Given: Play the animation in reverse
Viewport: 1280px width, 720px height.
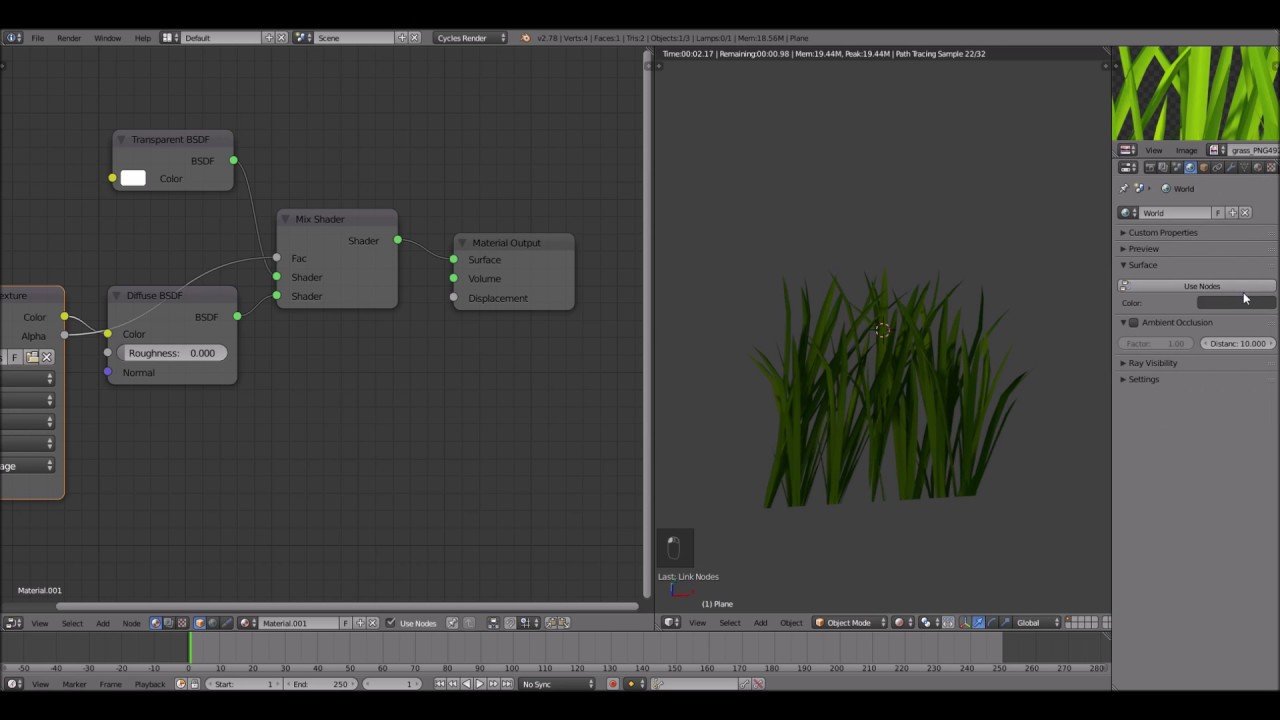Looking at the screenshot, I should [x=466, y=684].
